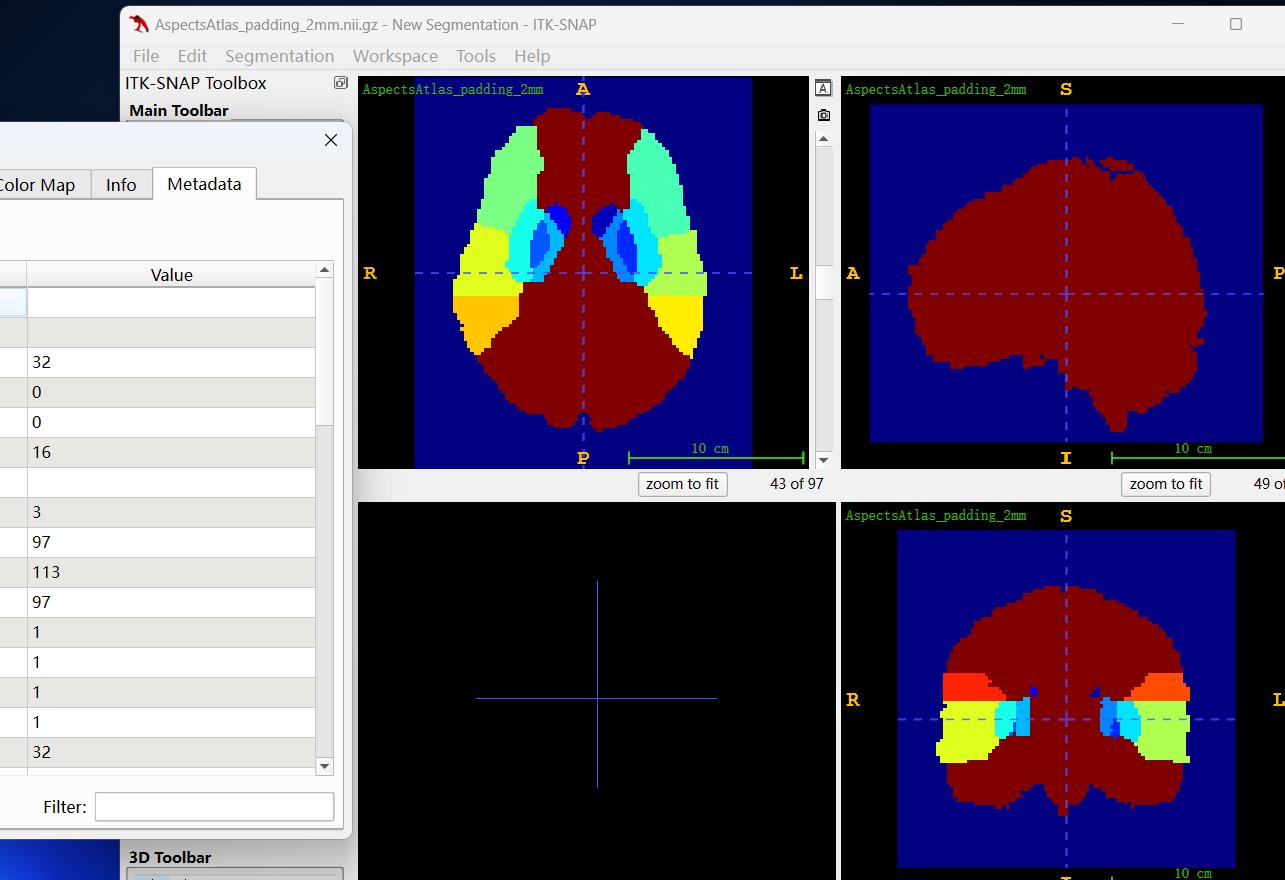This screenshot has height=880, width=1285.
Task: Click the metadata table scroll-up arrow
Action: point(324,270)
